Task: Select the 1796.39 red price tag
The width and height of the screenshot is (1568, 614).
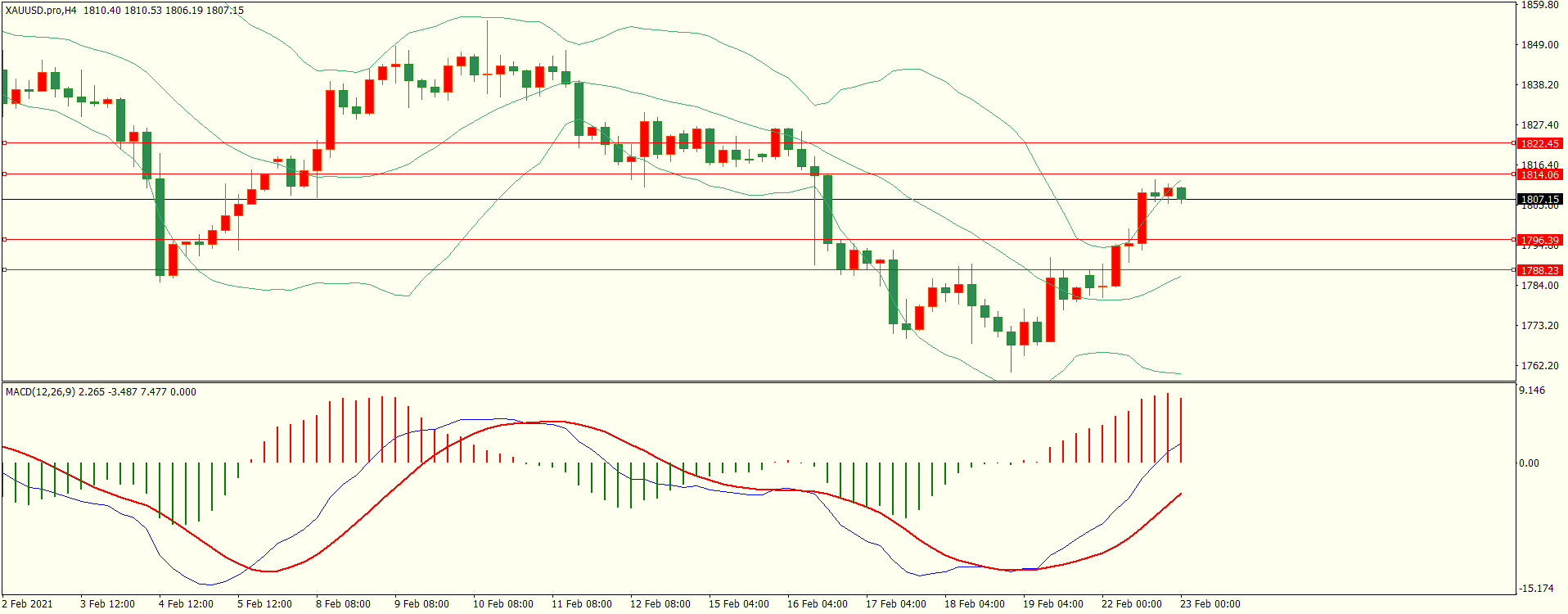Action: 1539,240
